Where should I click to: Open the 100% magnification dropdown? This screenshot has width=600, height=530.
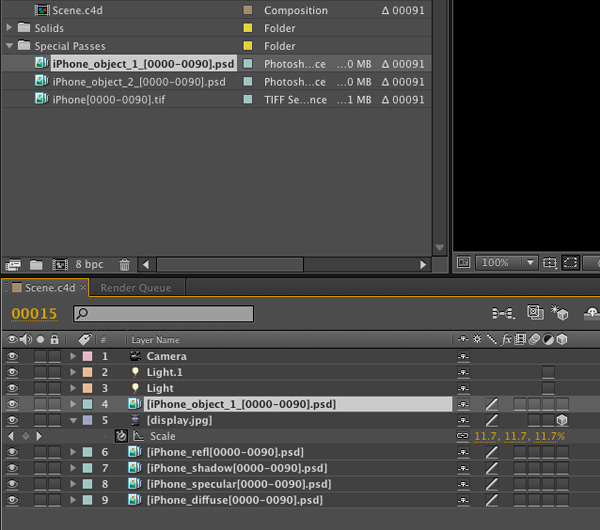pyautogui.click(x=507, y=263)
